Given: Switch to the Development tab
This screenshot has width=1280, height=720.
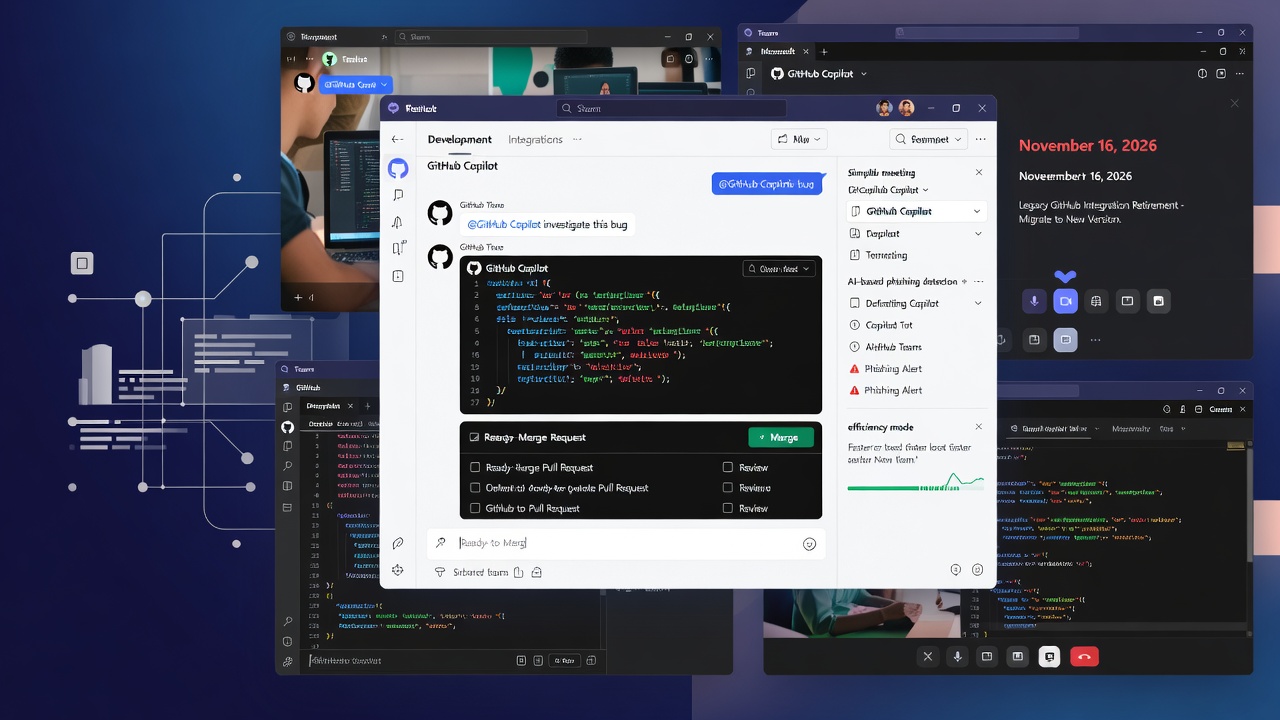Looking at the screenshot, I should point(460,140).
